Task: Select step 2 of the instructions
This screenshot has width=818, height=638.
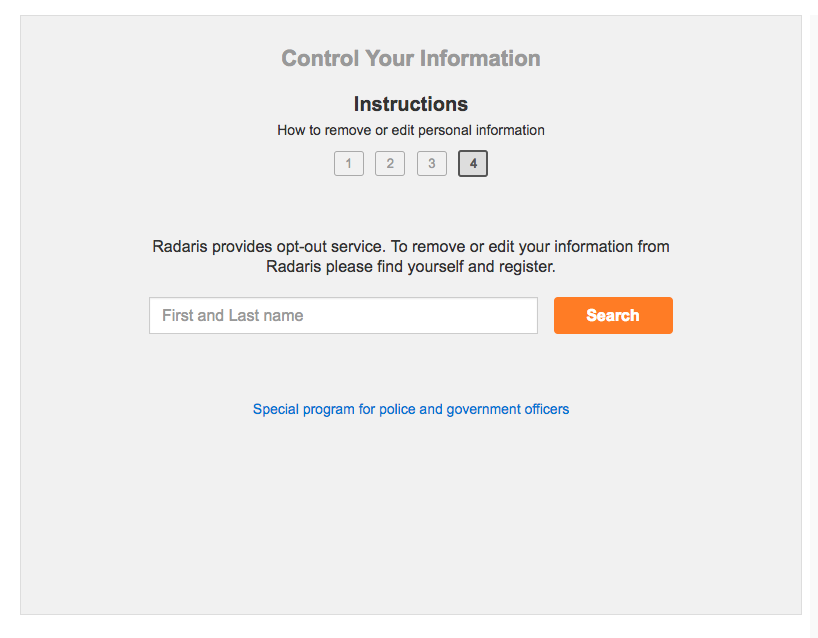Action: pyautogui.click(x=390, y=163)
